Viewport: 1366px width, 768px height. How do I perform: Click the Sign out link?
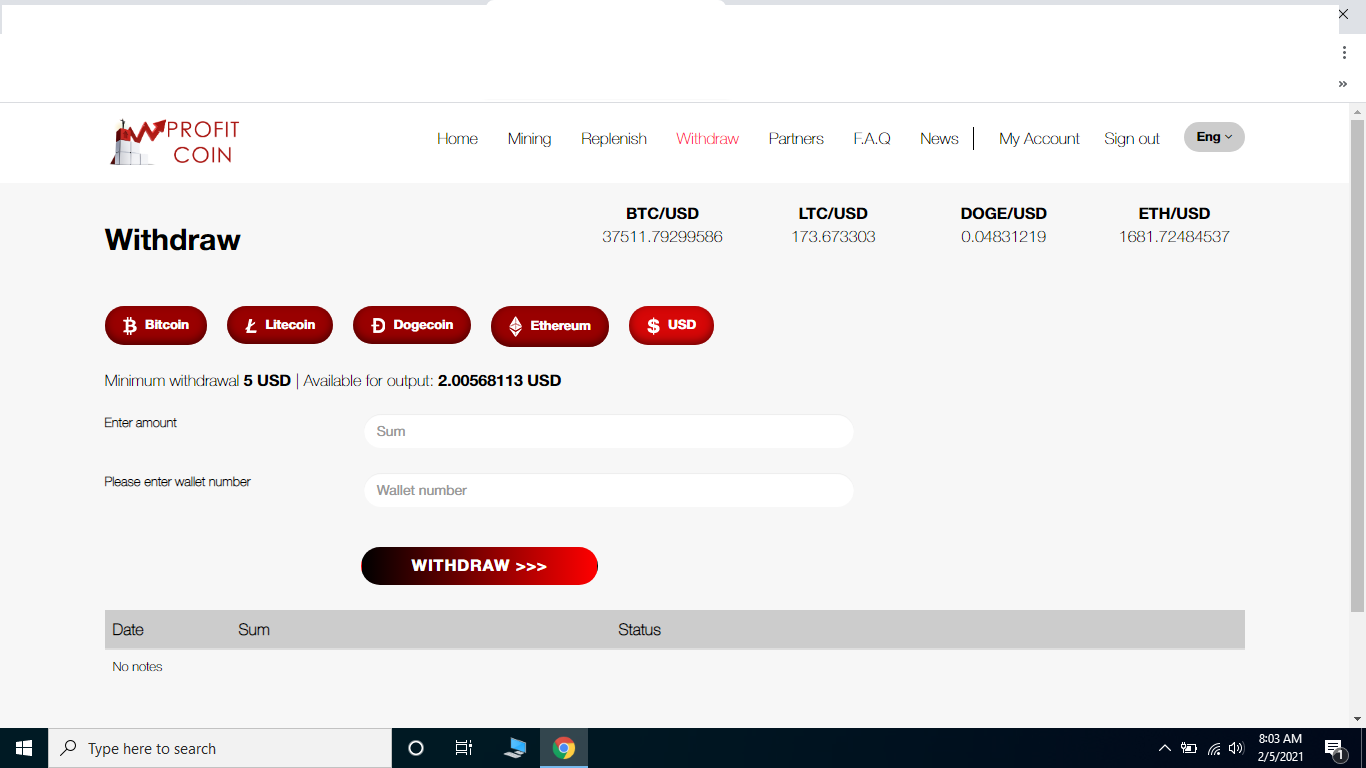coord(1132,139)
